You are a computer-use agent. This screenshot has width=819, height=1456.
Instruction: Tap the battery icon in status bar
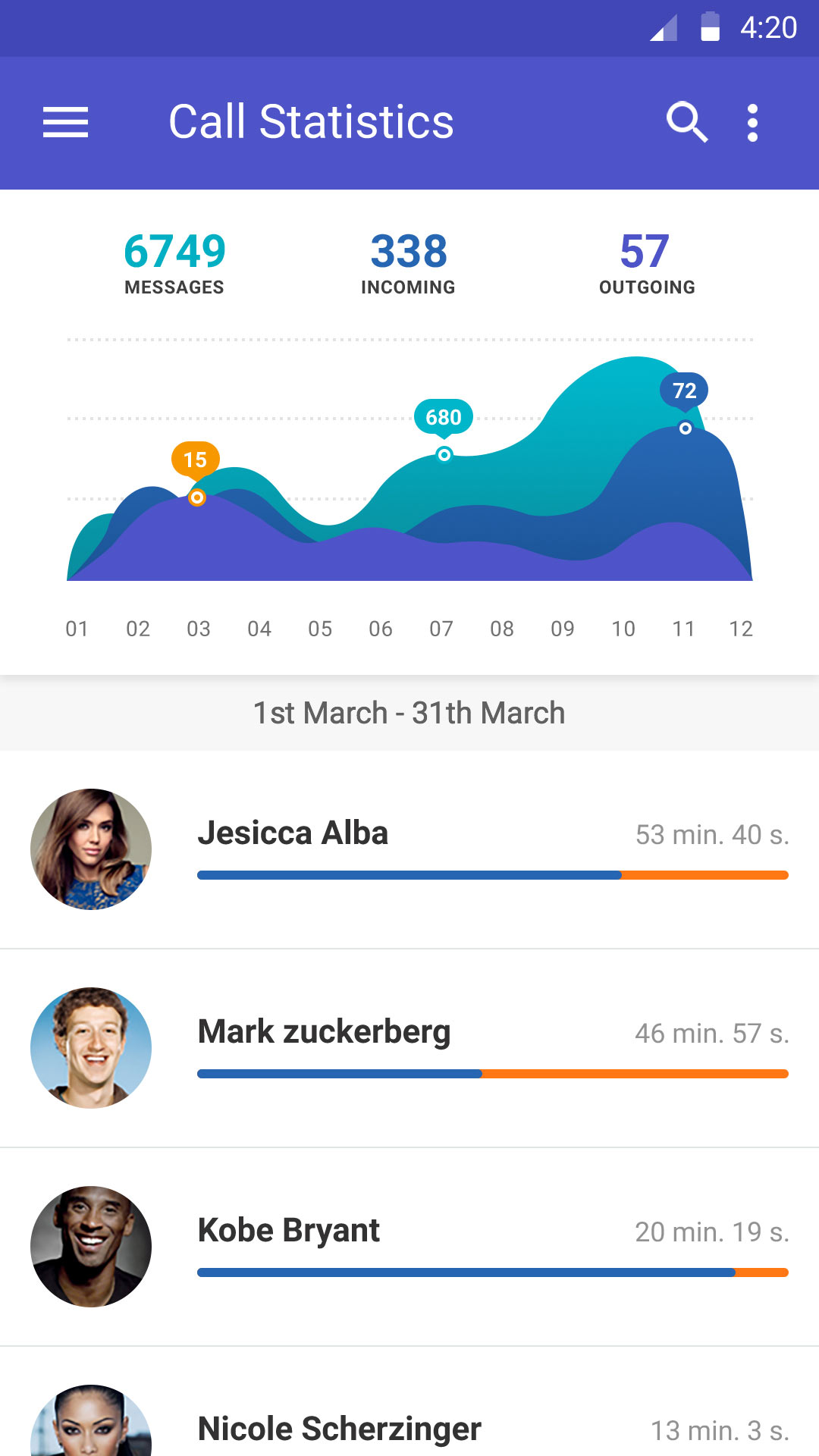[710, 27]
